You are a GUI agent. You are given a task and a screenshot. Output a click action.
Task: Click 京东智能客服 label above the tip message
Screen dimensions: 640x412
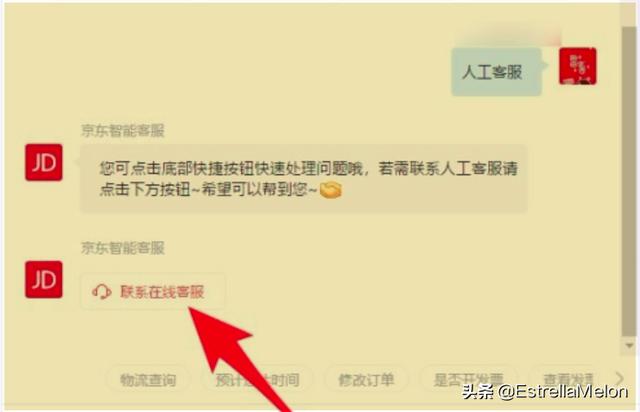[122, 131]
